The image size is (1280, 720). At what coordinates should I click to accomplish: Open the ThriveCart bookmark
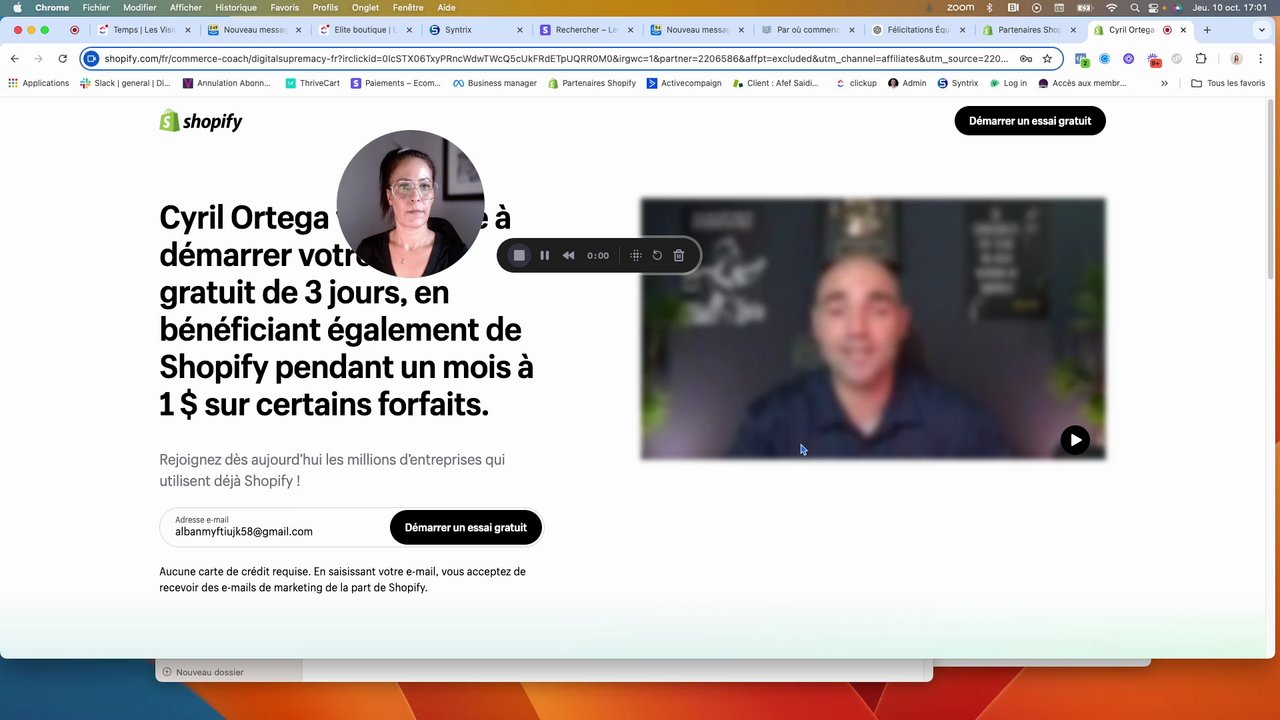[312, 83]
